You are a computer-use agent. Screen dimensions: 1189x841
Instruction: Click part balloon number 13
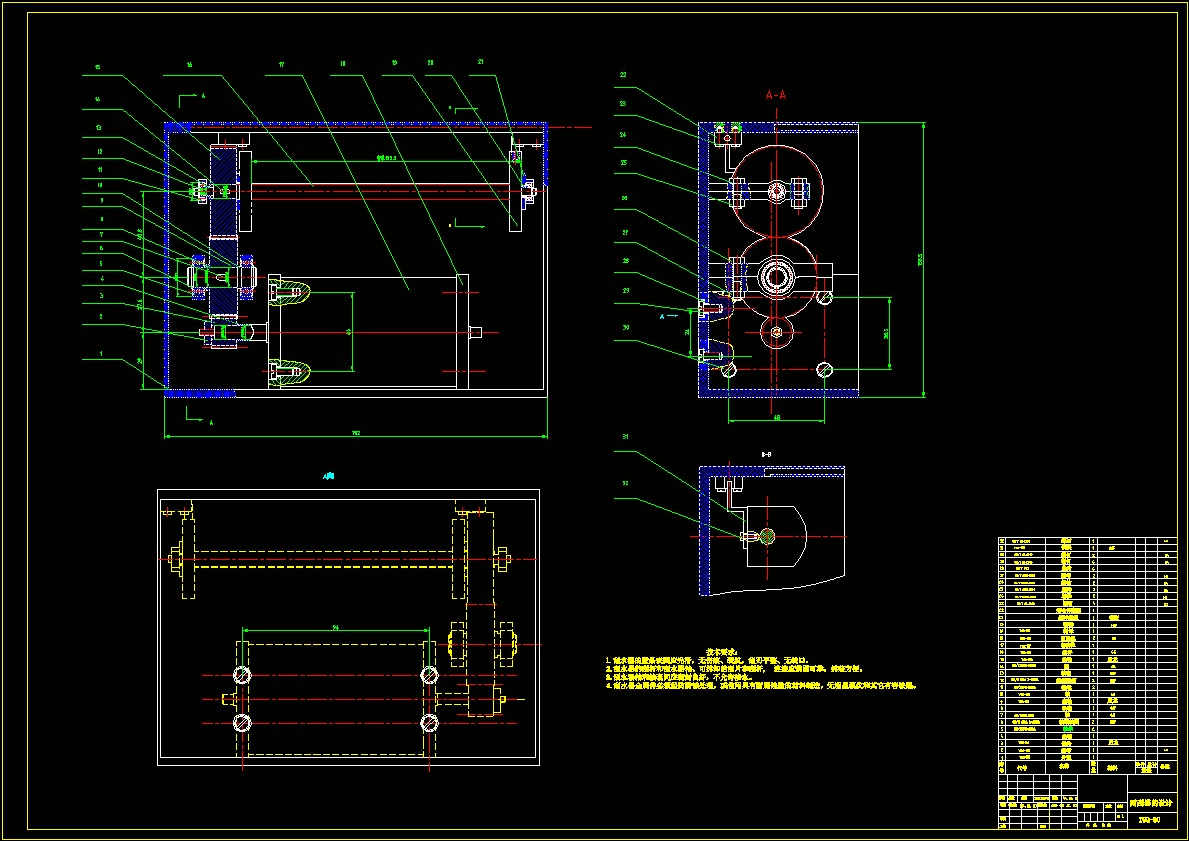[99, 128]
